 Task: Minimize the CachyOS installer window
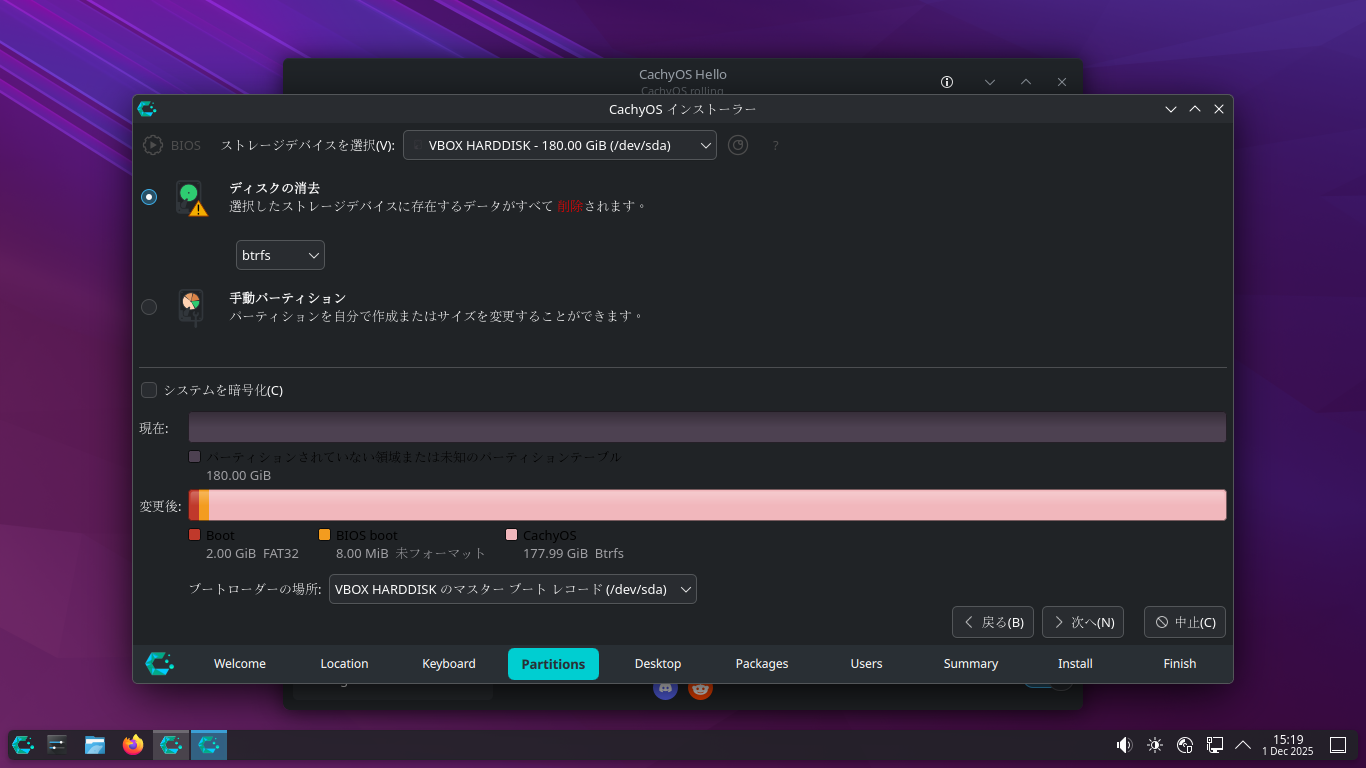pyautogui.click(x=1171, y=109)
